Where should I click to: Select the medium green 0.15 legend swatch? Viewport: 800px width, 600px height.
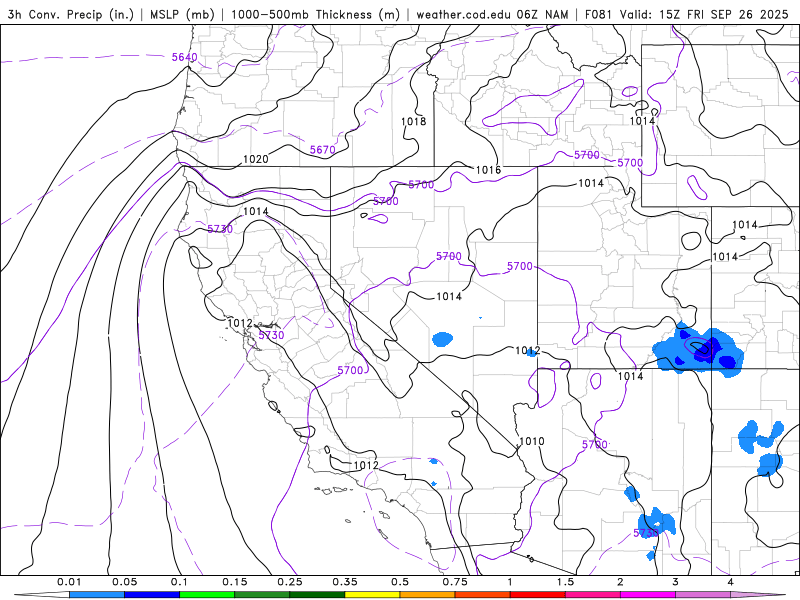click(x=262, y=595)
